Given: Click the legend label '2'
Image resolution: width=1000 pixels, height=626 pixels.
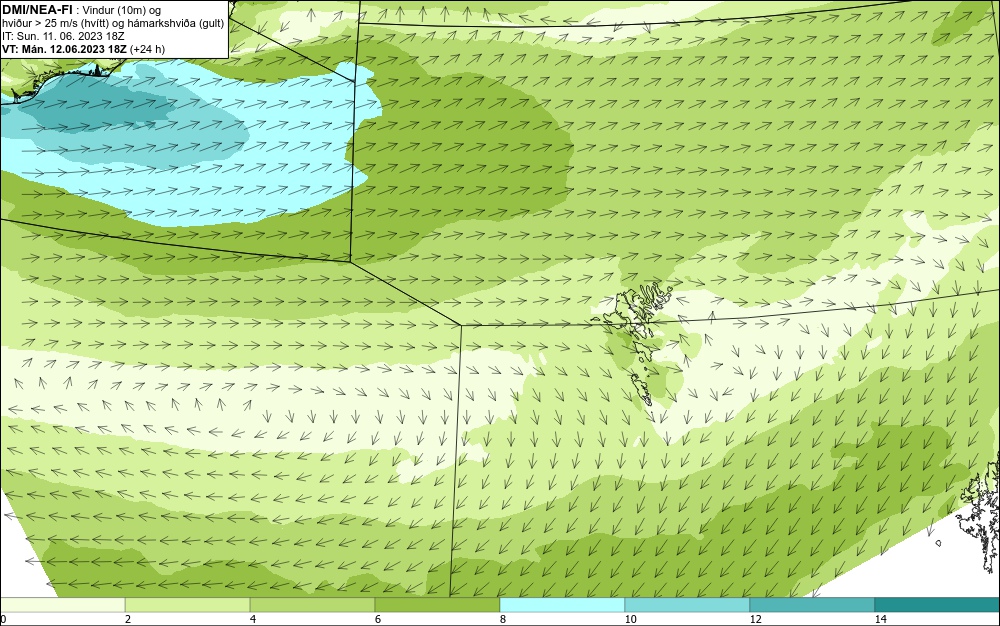Looking at the screenshot, I should (128, 619).
